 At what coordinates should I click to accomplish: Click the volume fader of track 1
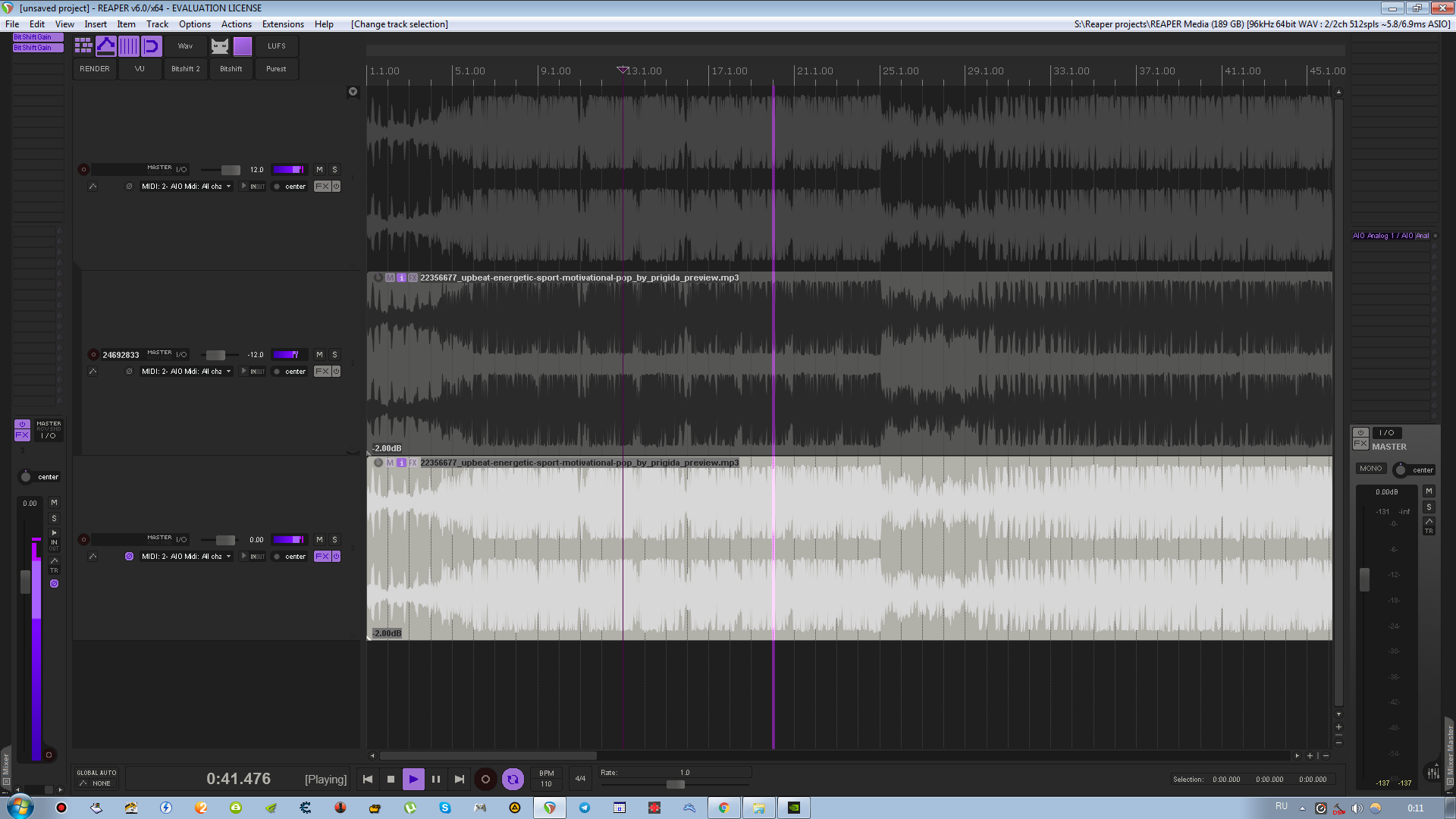tap(231, 170)
